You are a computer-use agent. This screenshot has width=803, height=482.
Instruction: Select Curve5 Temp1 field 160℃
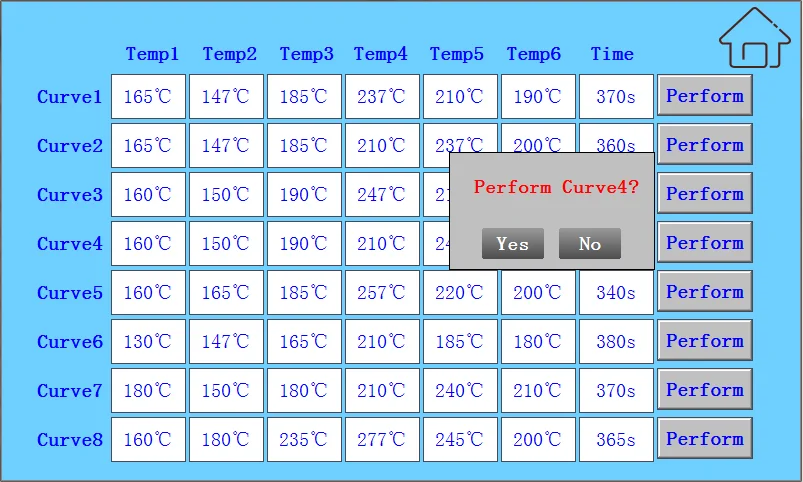tap(149, 292)
